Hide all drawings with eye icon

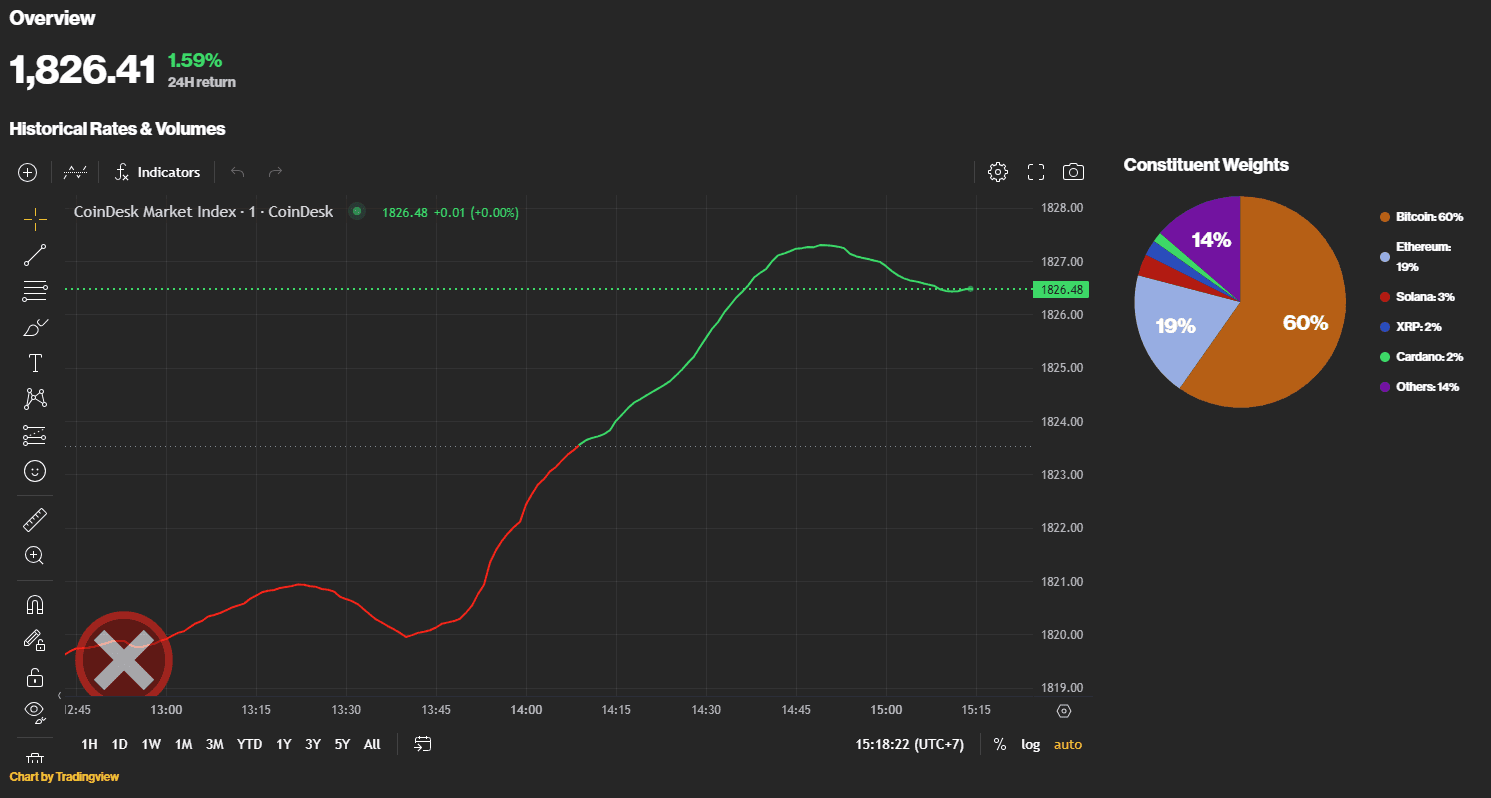(x=35, y=711)
